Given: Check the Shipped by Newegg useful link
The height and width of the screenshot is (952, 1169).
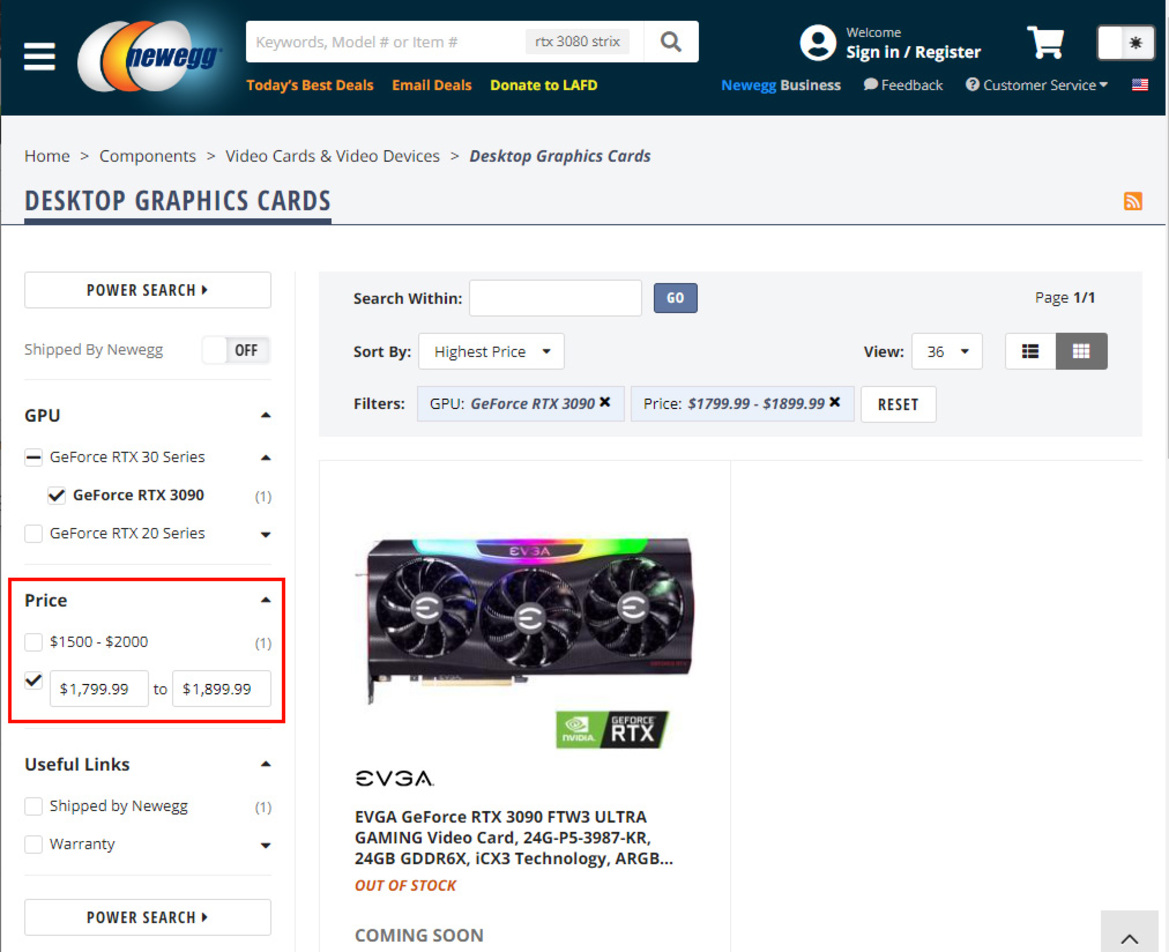Looking at the screenshot, I should (x=34, y=806).
